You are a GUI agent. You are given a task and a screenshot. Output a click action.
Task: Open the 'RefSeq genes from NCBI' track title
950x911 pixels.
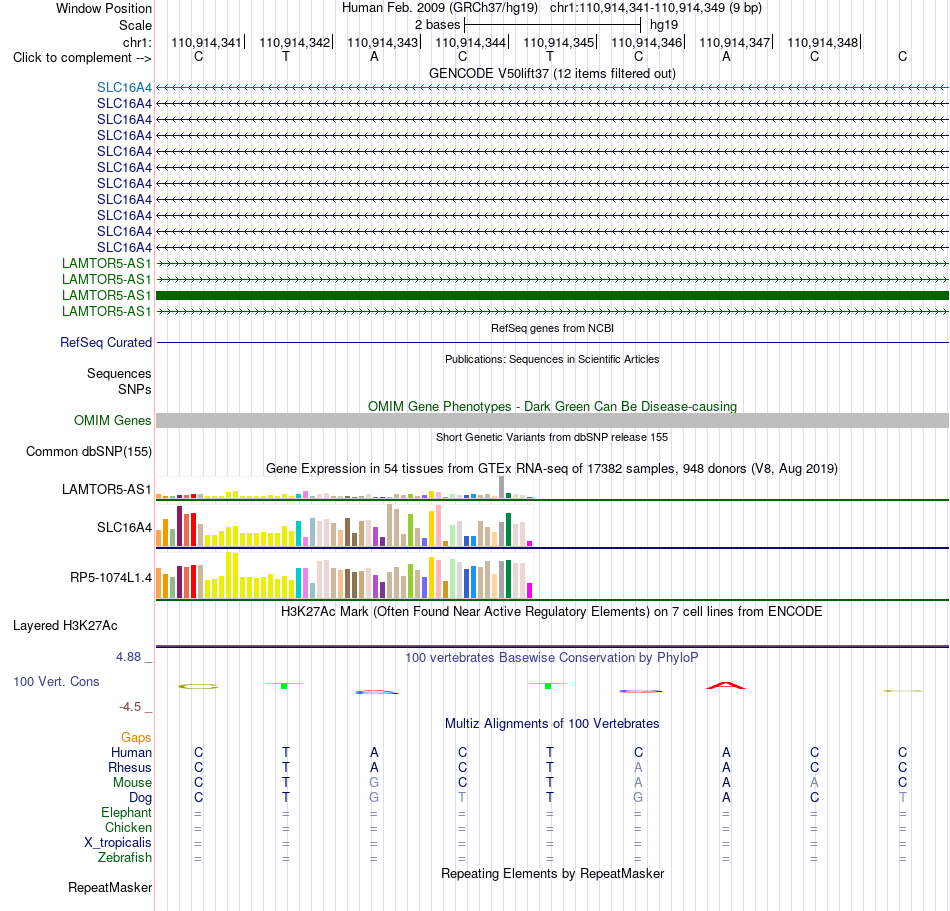pyautogui.click(x=553, y=328)
